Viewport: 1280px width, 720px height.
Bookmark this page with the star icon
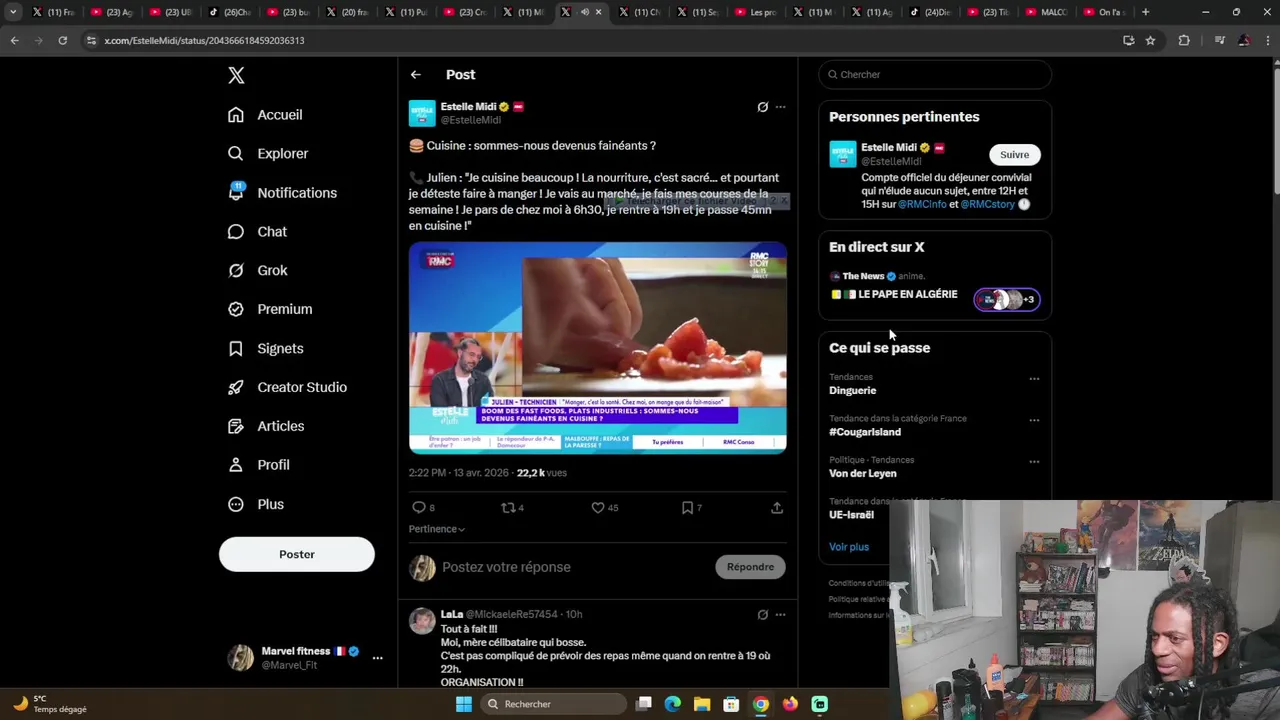[1150, 40]
